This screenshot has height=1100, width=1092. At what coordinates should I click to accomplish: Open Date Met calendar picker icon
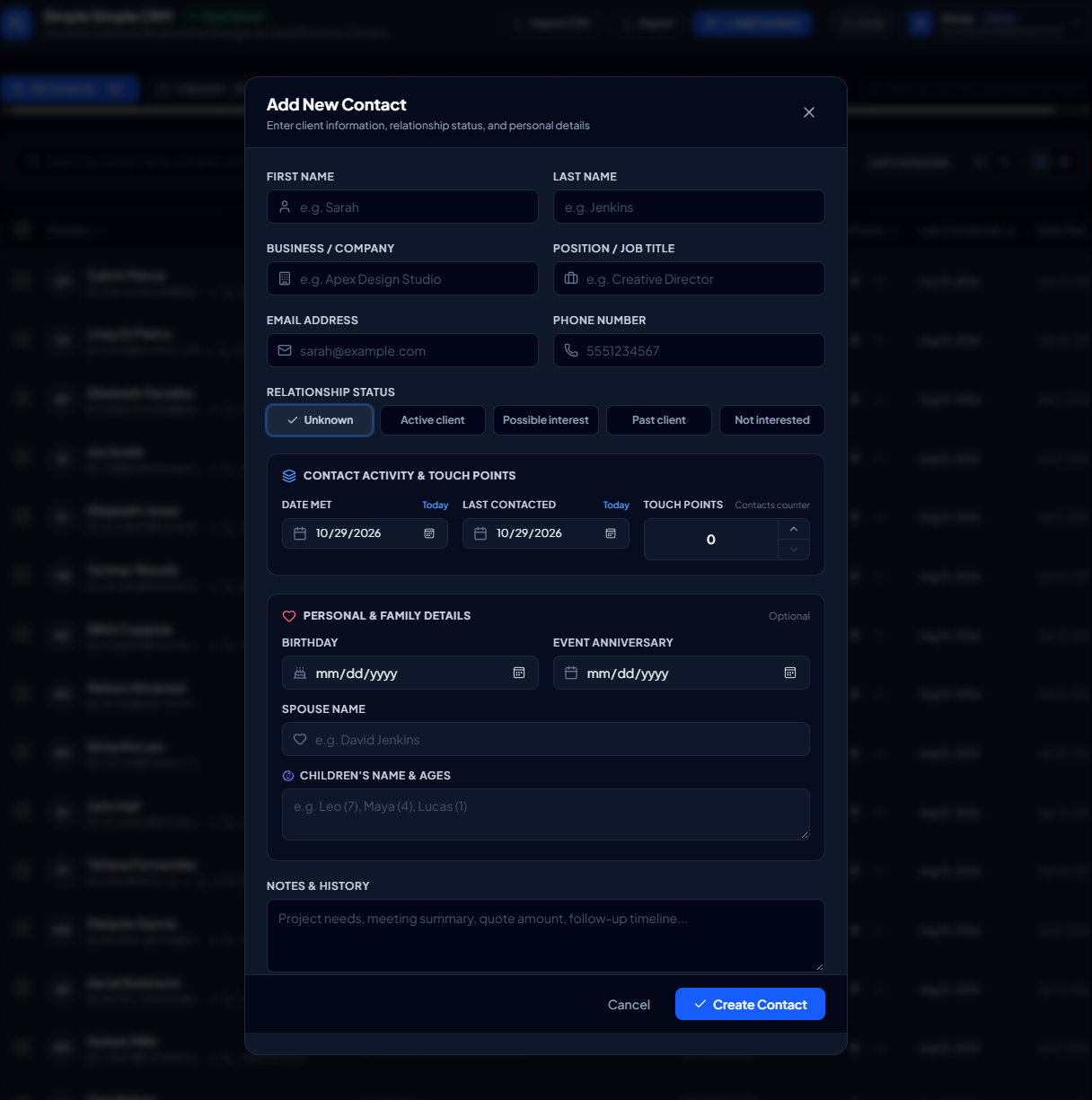coord(429,533)
